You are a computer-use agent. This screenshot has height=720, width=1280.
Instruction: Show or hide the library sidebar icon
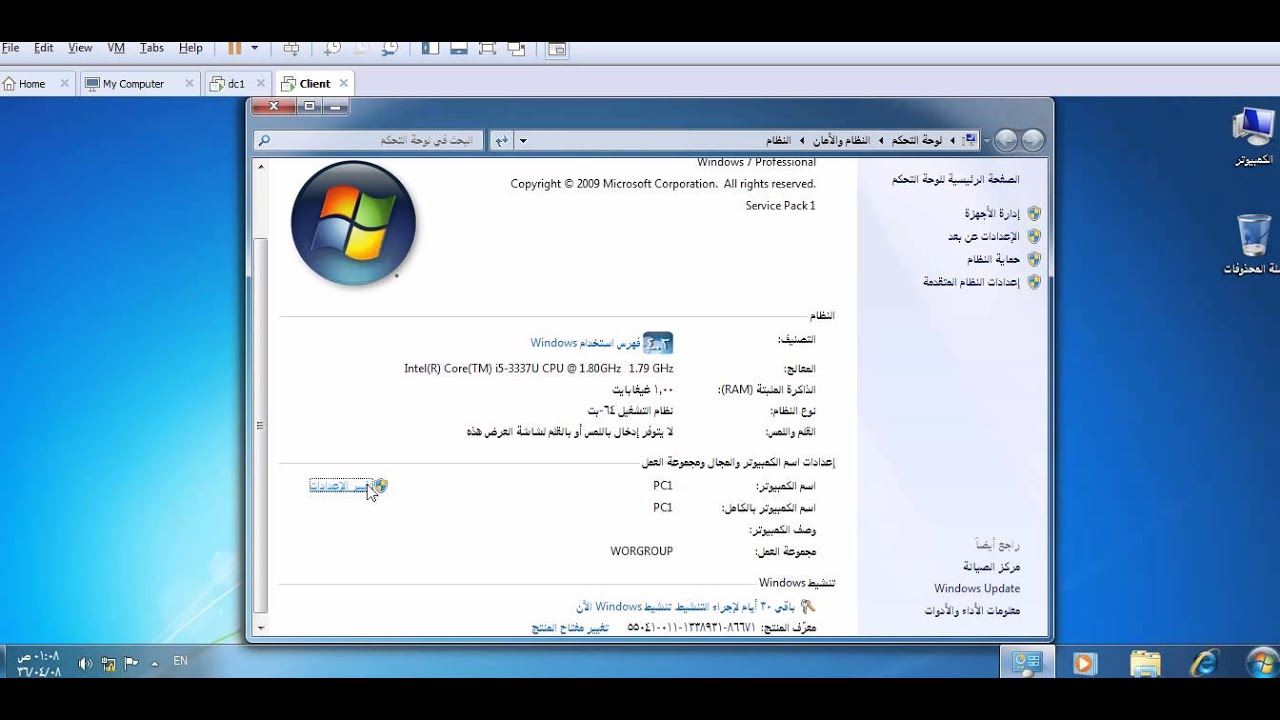431,48
